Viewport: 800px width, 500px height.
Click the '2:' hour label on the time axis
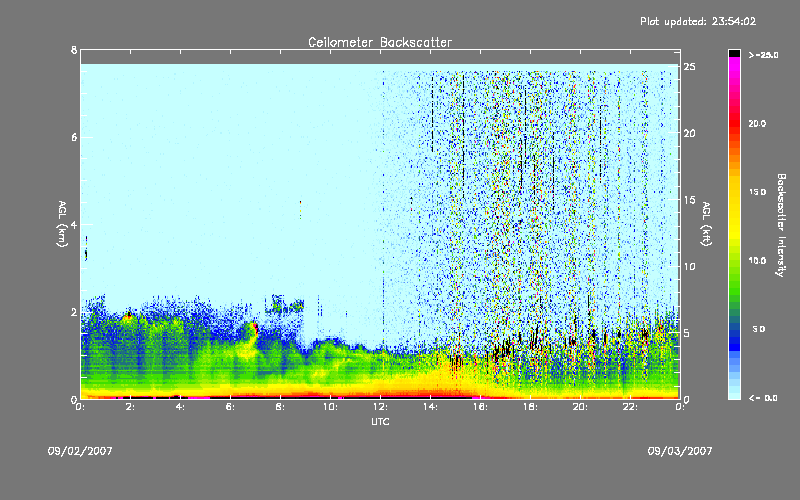click(130, 407)
